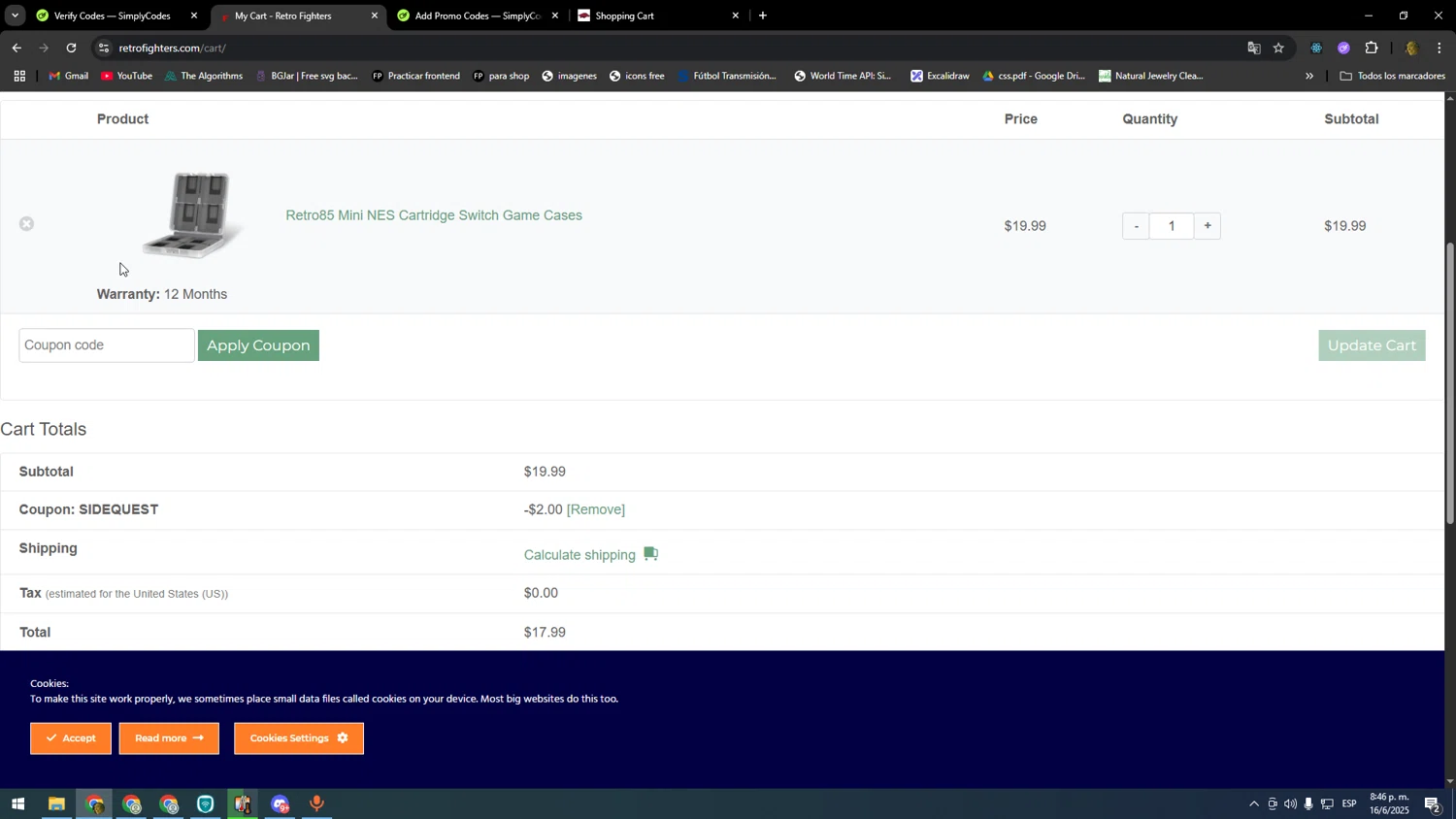Open the BGJar Free svg bookmark
Viewport: 1456px width, 819px height.
point(307,76)
